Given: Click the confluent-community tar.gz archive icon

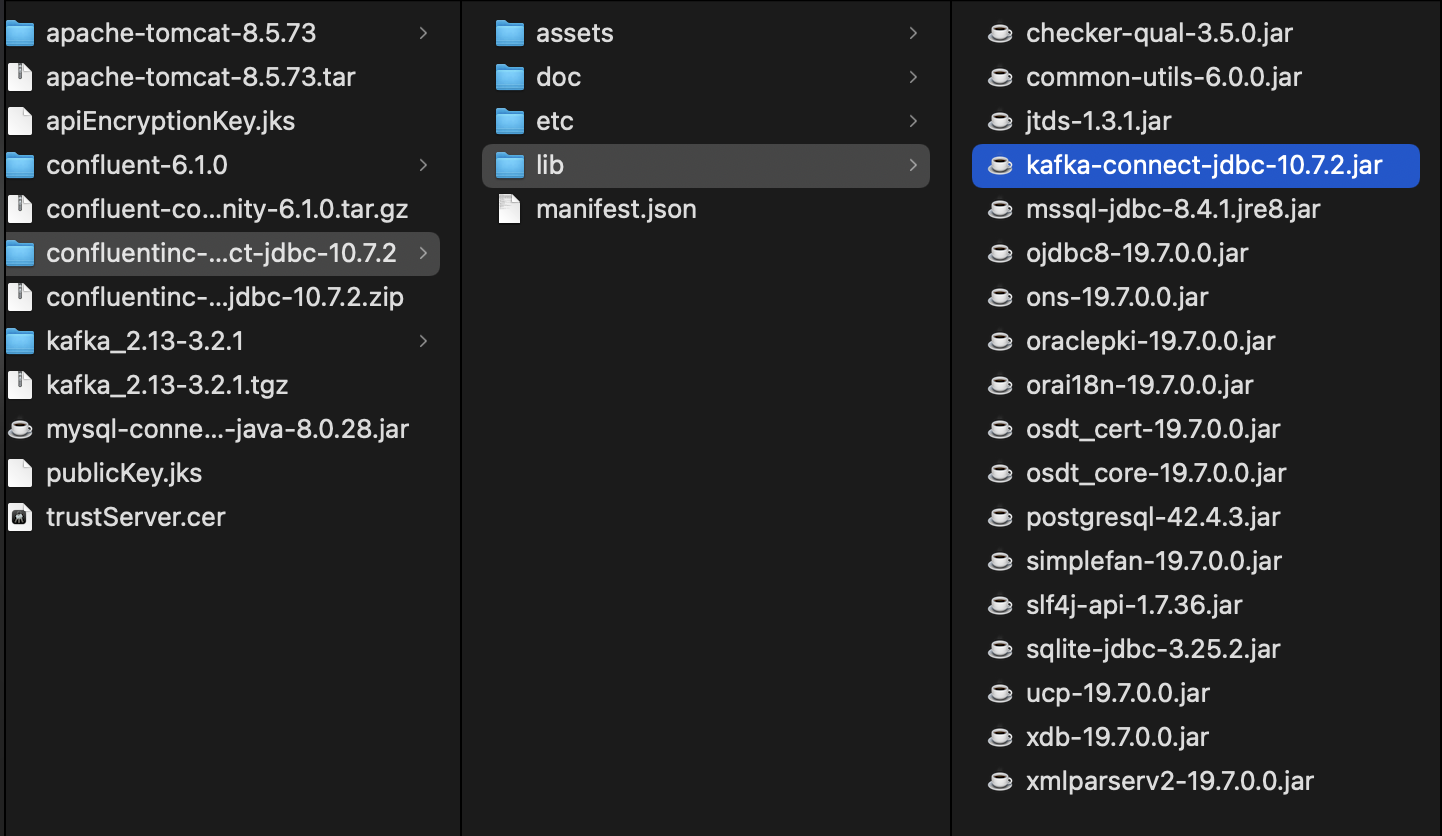Looking at the screenshot, I should (20, 209).
